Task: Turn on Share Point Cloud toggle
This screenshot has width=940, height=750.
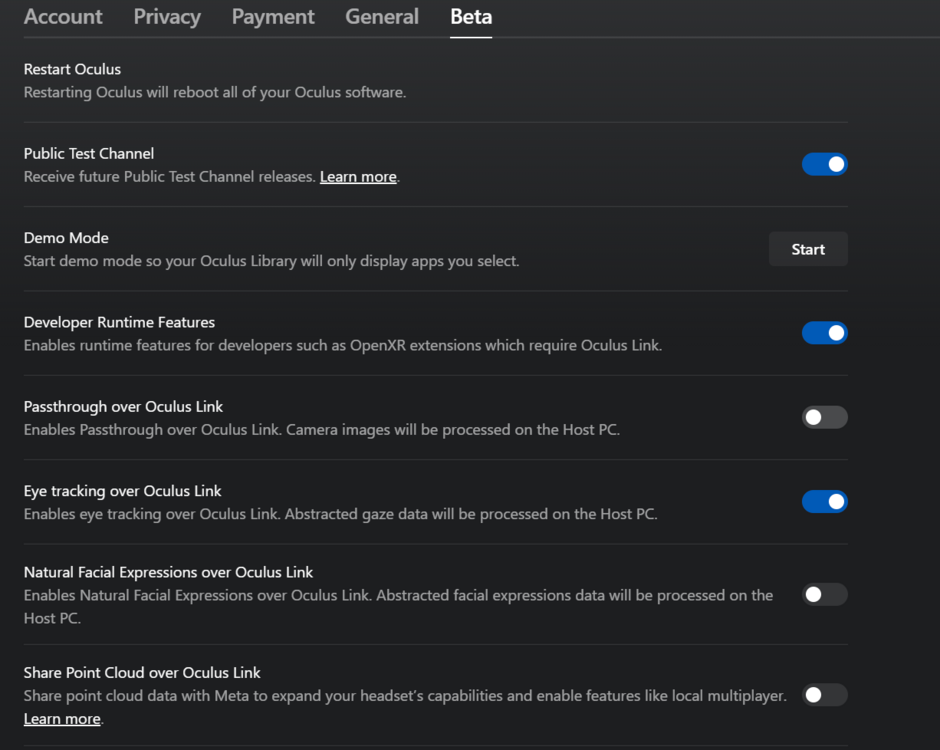Action: (825, 695)
